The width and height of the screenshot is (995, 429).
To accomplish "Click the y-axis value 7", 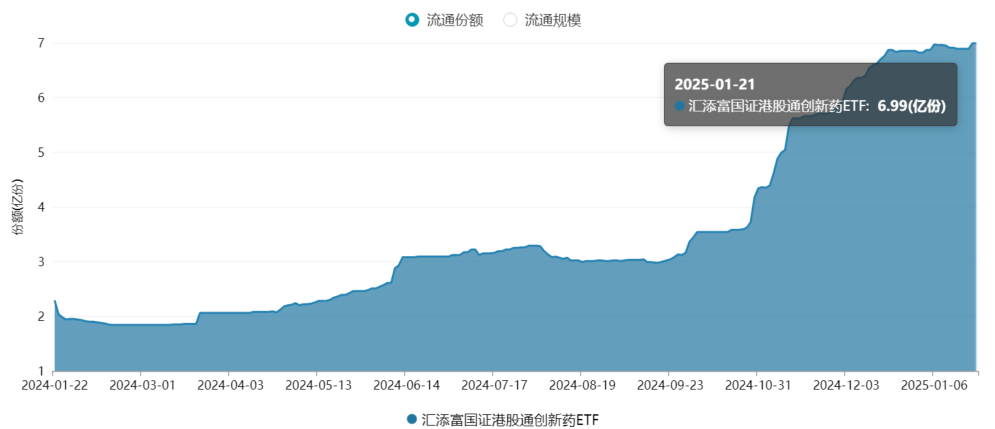I will coord(41,43).
